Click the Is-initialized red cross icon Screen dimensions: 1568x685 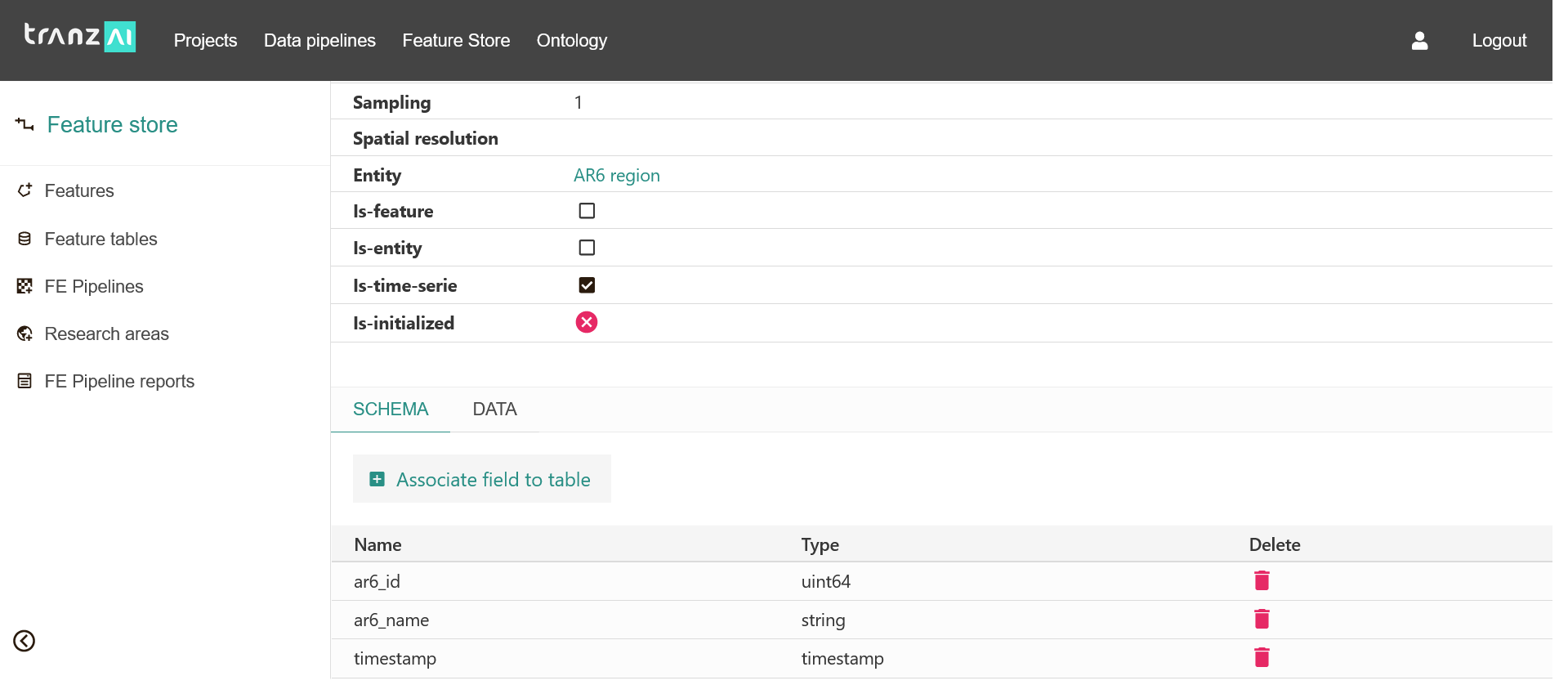point(587,322)
